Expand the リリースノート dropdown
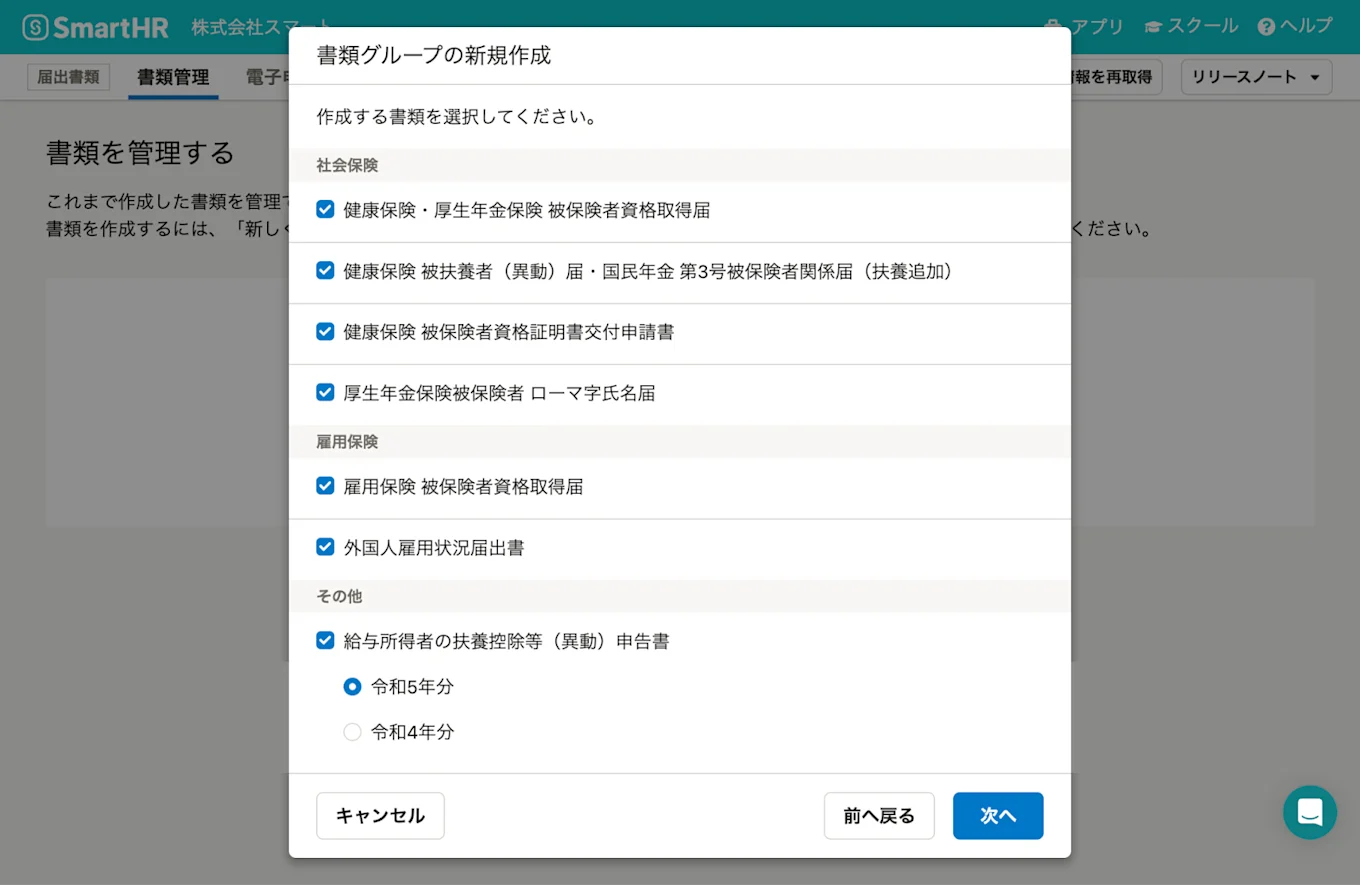This screenshot has height=885, width=1360. coord(1256,77)
